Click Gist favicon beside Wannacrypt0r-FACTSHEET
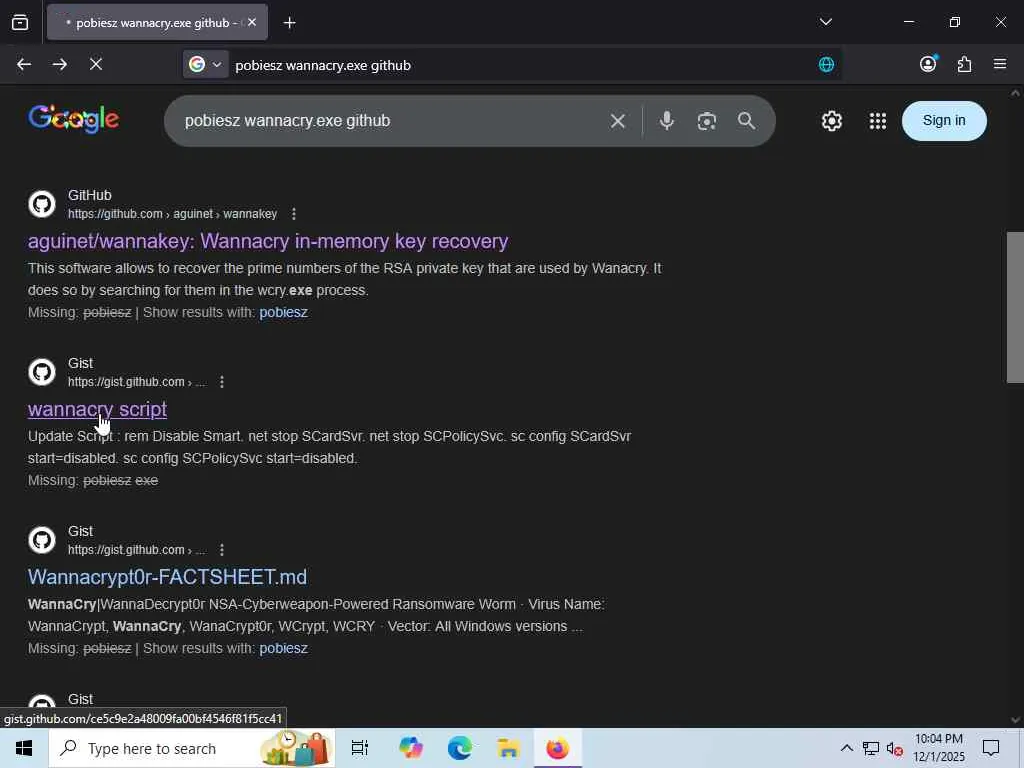 point(42,539)
